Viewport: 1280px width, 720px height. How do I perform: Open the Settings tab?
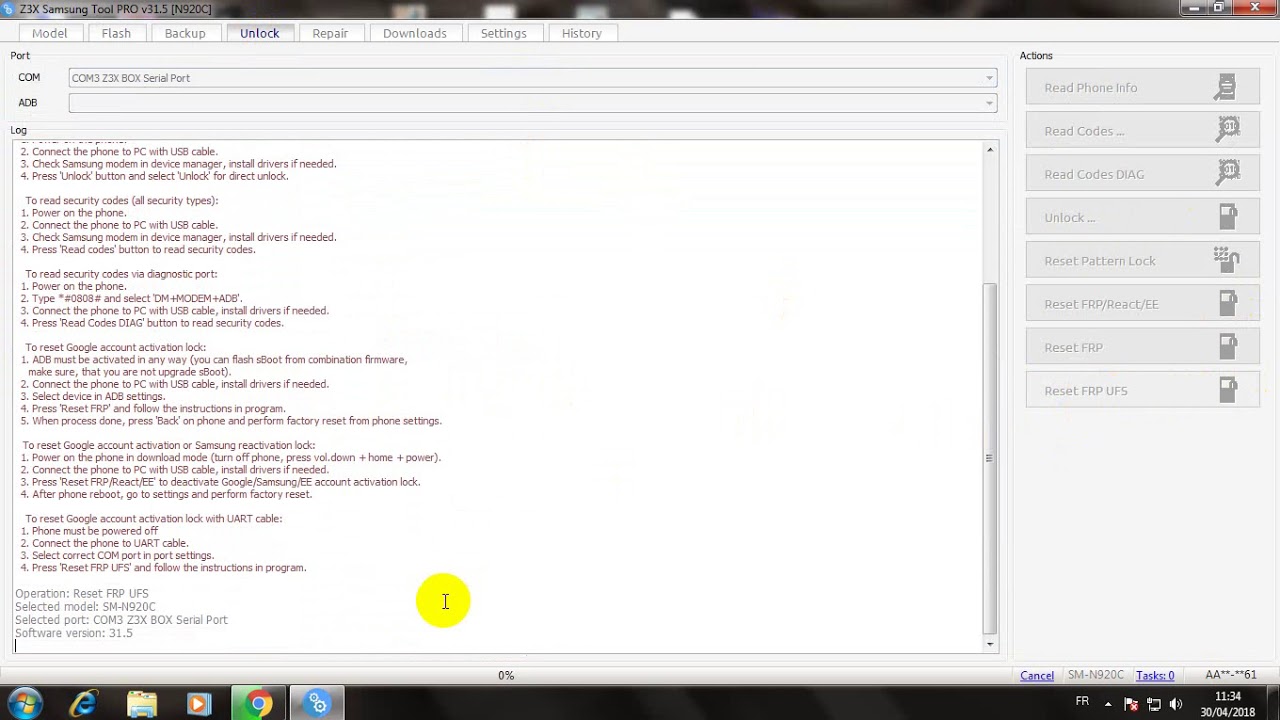[x=504, y=33]
